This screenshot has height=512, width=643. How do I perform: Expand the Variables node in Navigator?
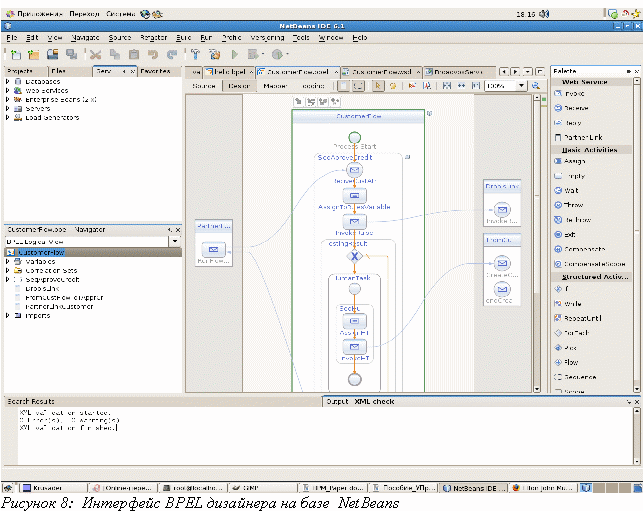pos(8,262)
